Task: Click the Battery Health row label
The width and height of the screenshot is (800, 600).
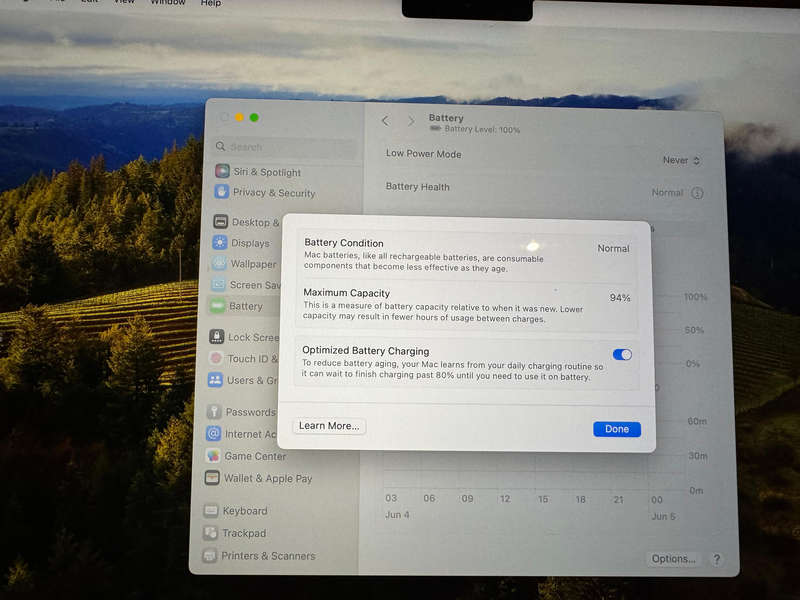Action: tap(417, 187)
